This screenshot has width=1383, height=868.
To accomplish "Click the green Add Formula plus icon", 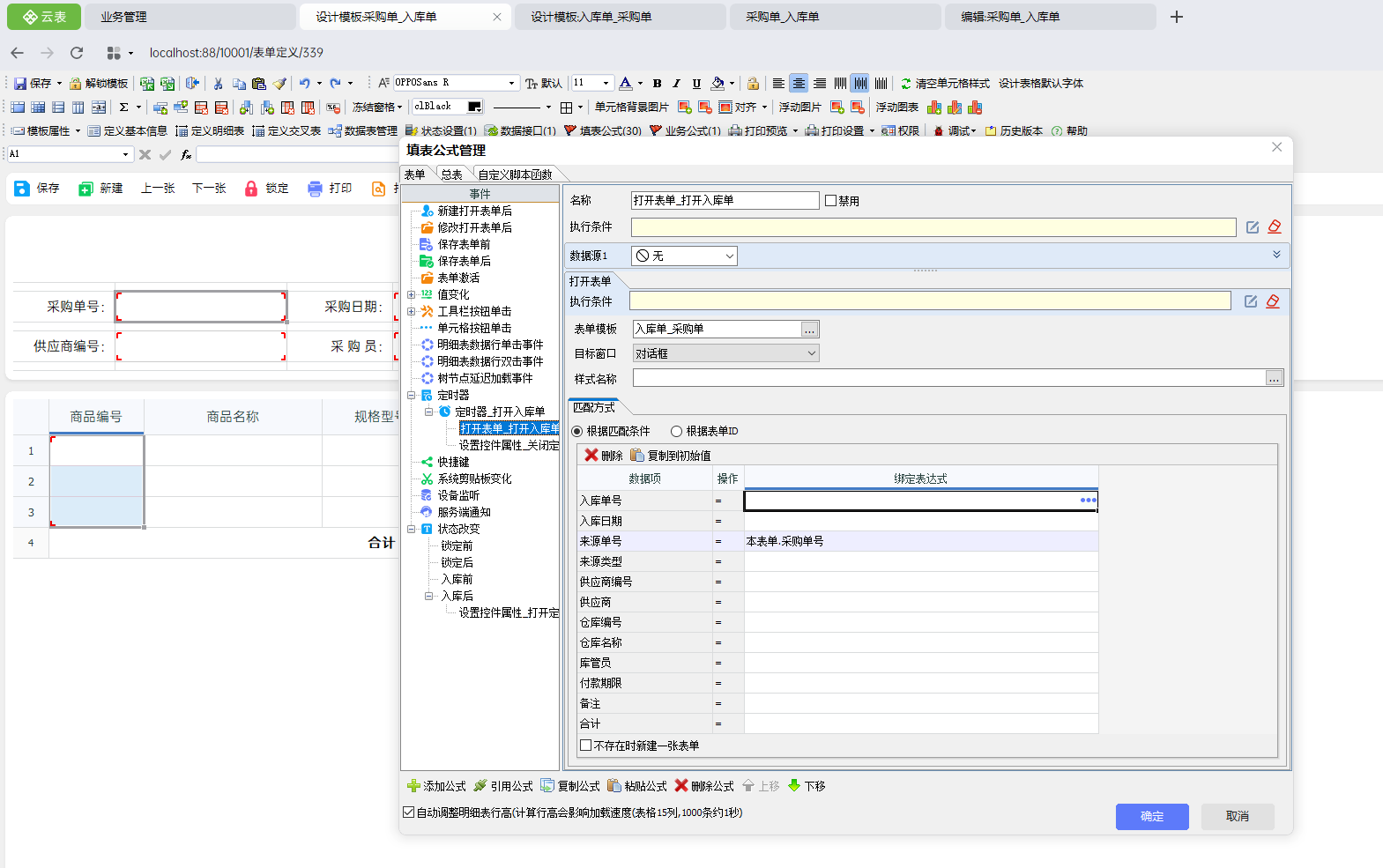I will [413, 786].
